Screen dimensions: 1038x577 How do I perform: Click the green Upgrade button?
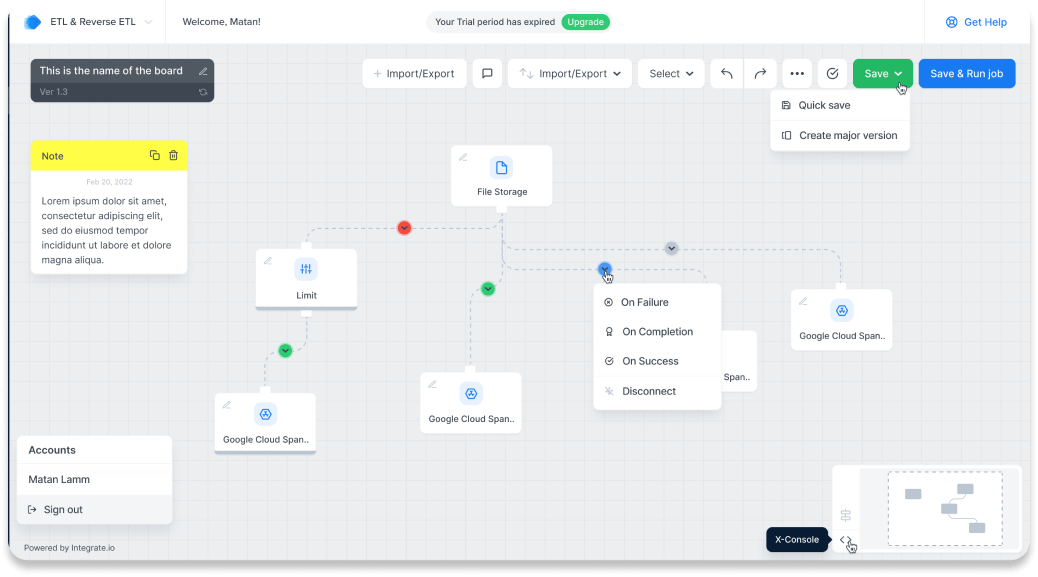tap(585, 22)
